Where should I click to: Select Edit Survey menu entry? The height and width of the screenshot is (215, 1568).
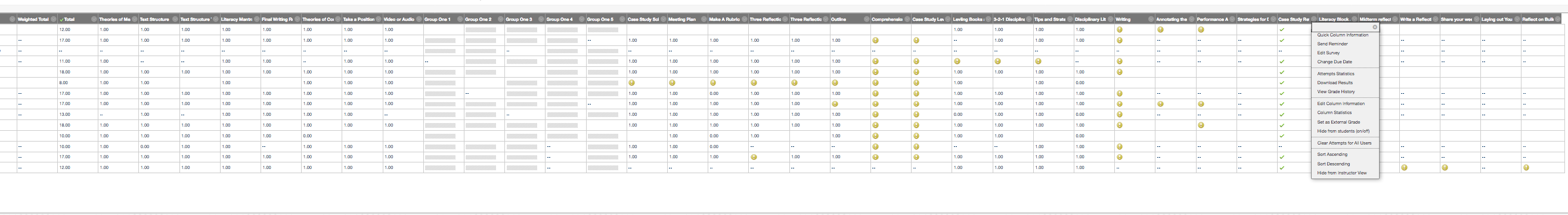[x=1328, y=53]
